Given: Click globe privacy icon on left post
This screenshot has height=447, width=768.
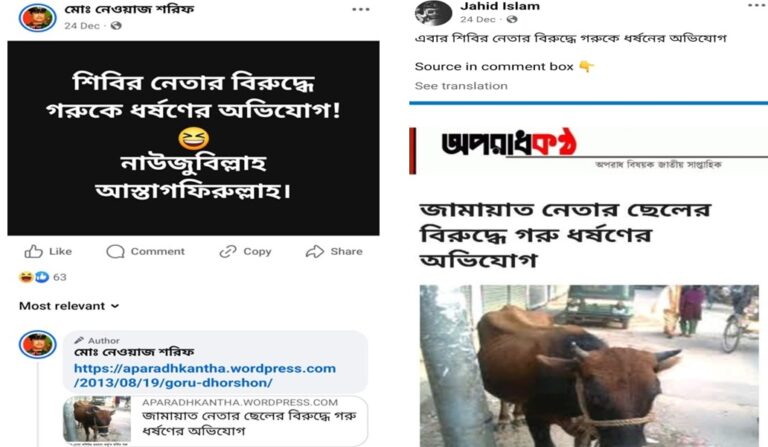Looking at the screenshot, I should pyautogui.click(x=116, y=25).
